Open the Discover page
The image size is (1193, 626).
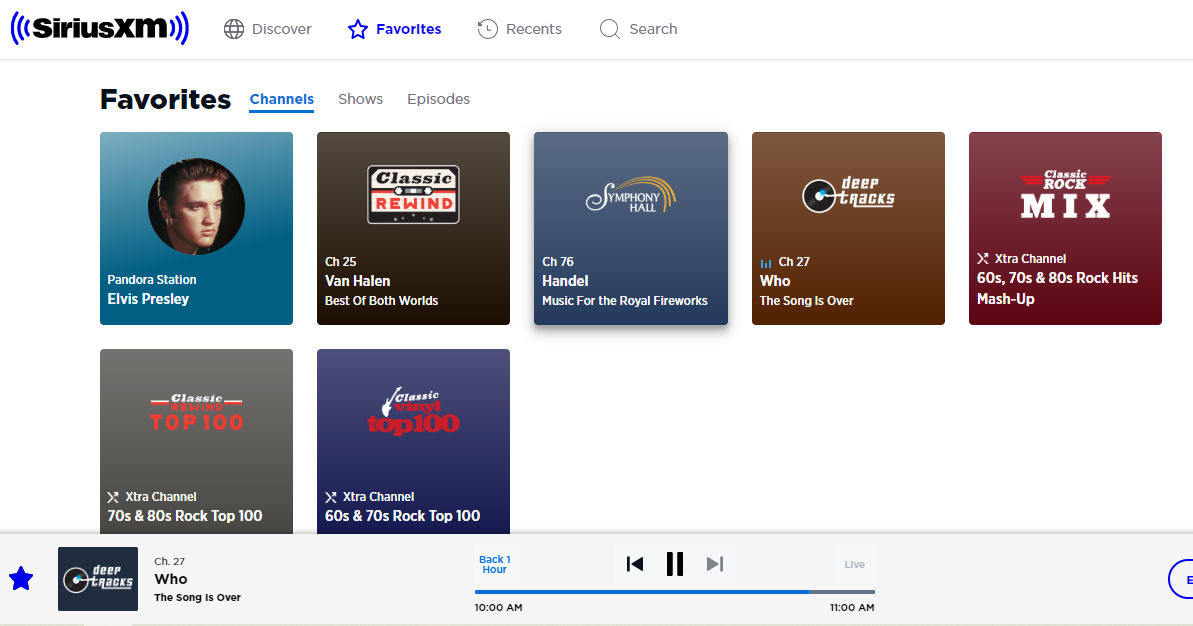268,29
